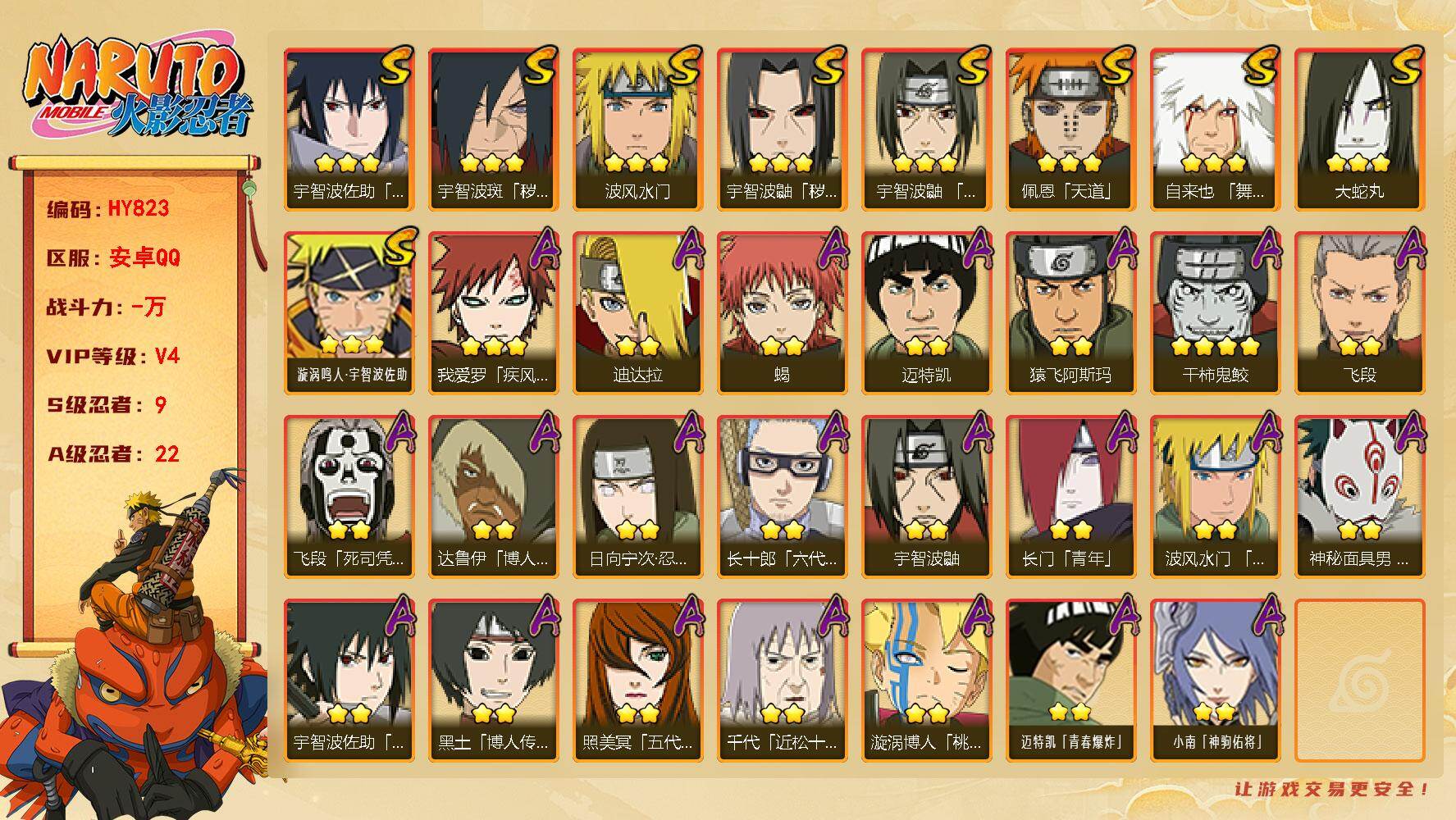Open the 波风水门 S-rank card
Image resolution: width=1456 pixels, height=820 pixels.
pyautogui.click(x=637, y=130)
